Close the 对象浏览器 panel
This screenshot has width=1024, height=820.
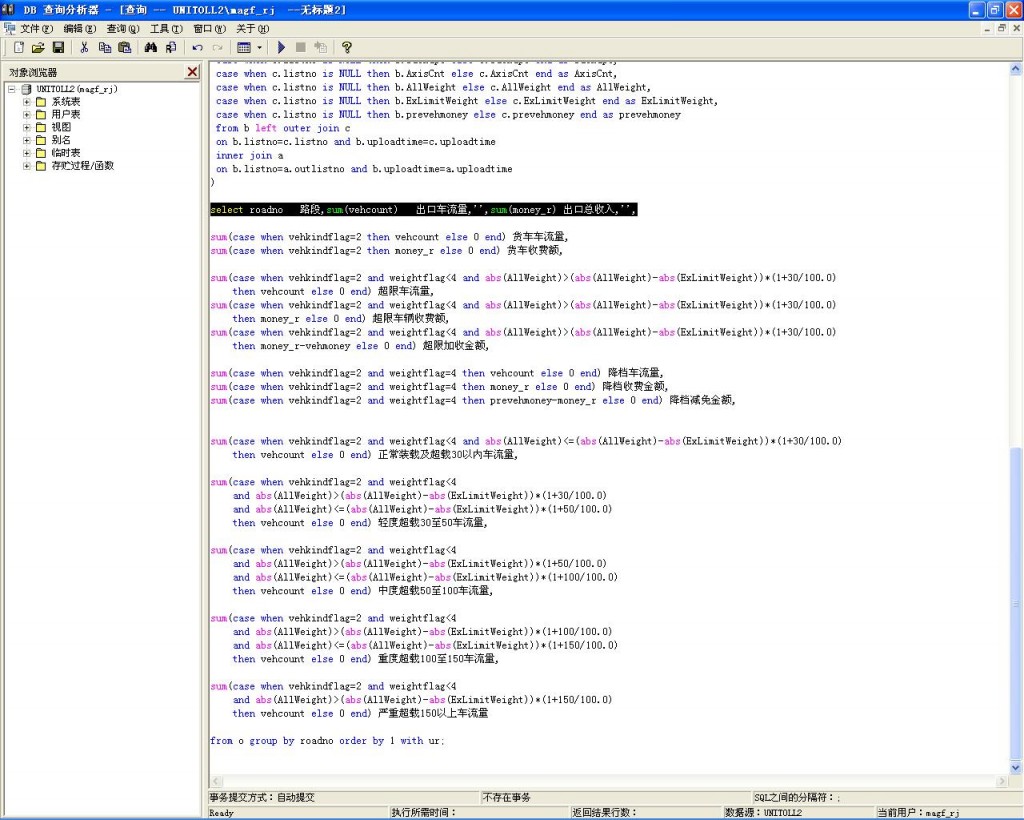pyautogui.click(x=193, y=72)
